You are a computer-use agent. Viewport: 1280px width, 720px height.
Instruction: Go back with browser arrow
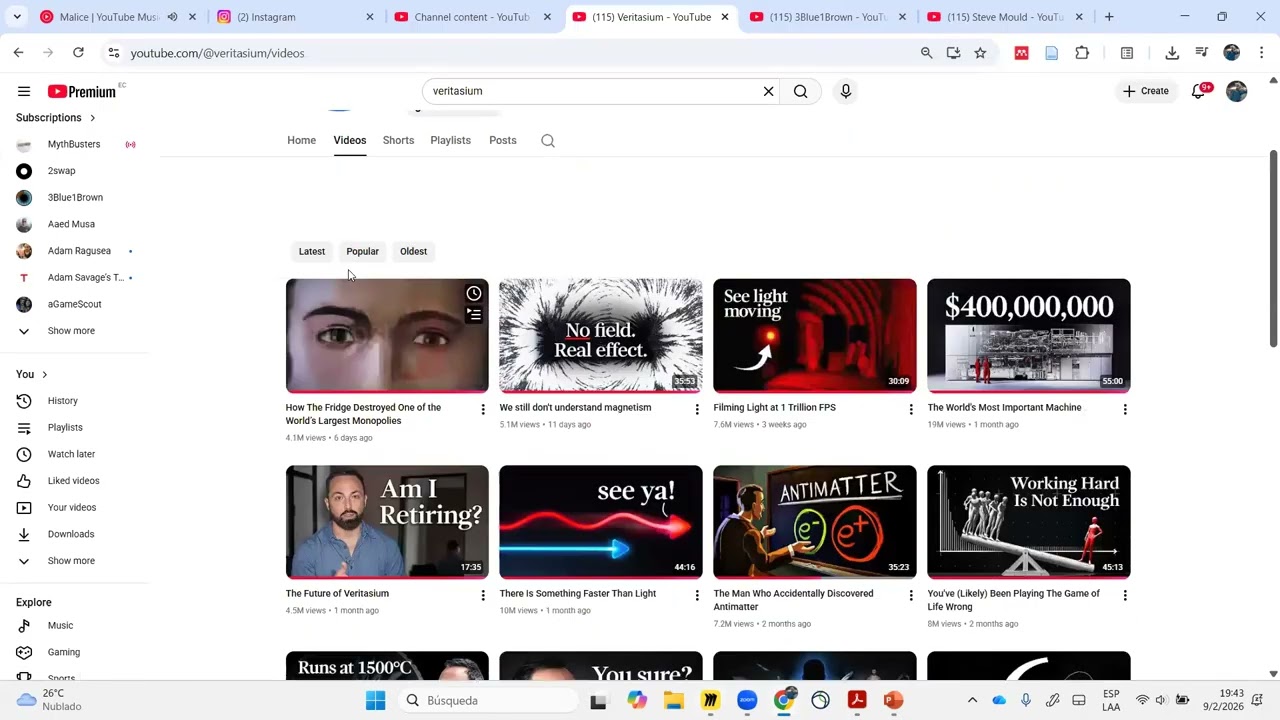point(18,53)
